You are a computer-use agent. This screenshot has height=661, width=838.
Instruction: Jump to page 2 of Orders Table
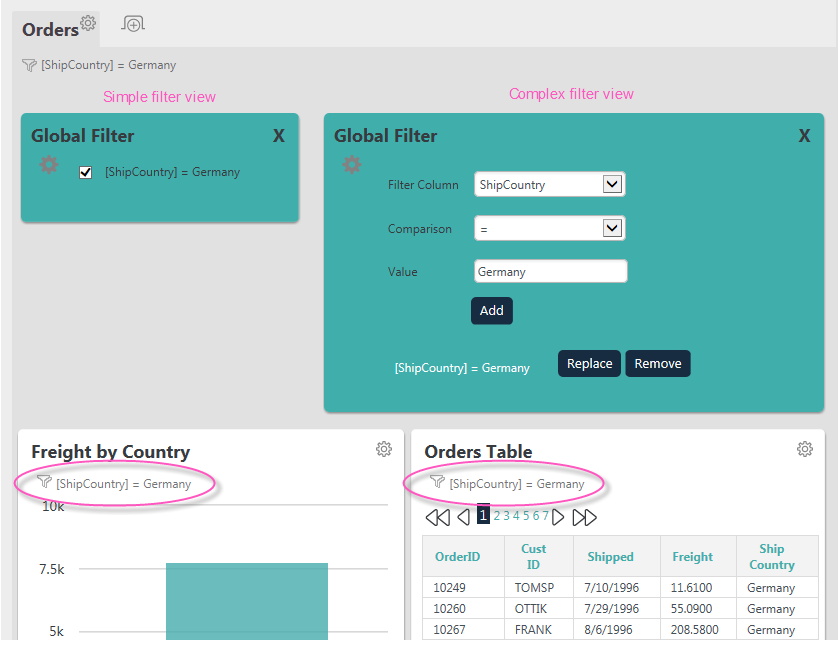[497, 516]
